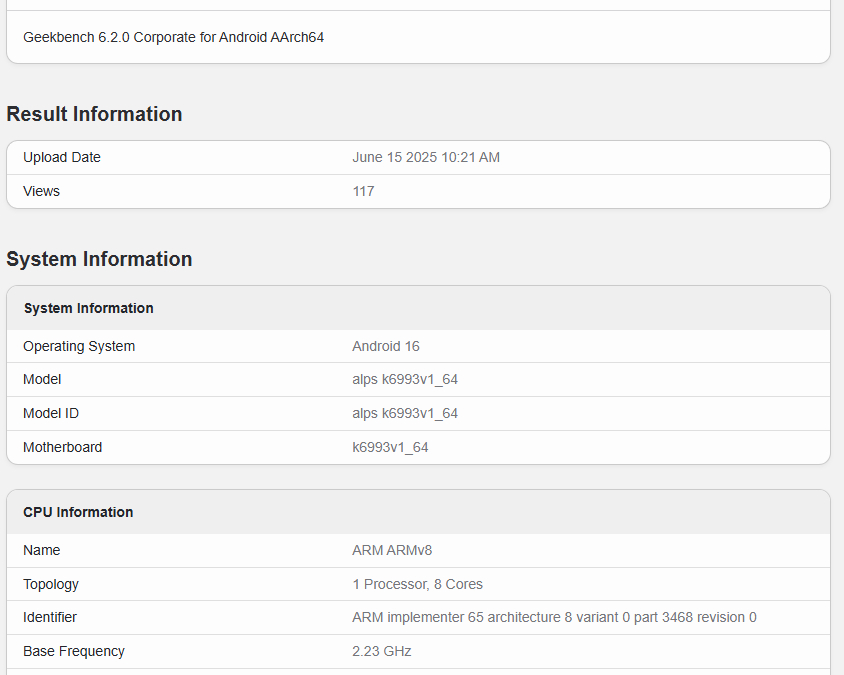Click the June 15 2025 upload timestamp
844x675 pixels.
click(426, 157)
